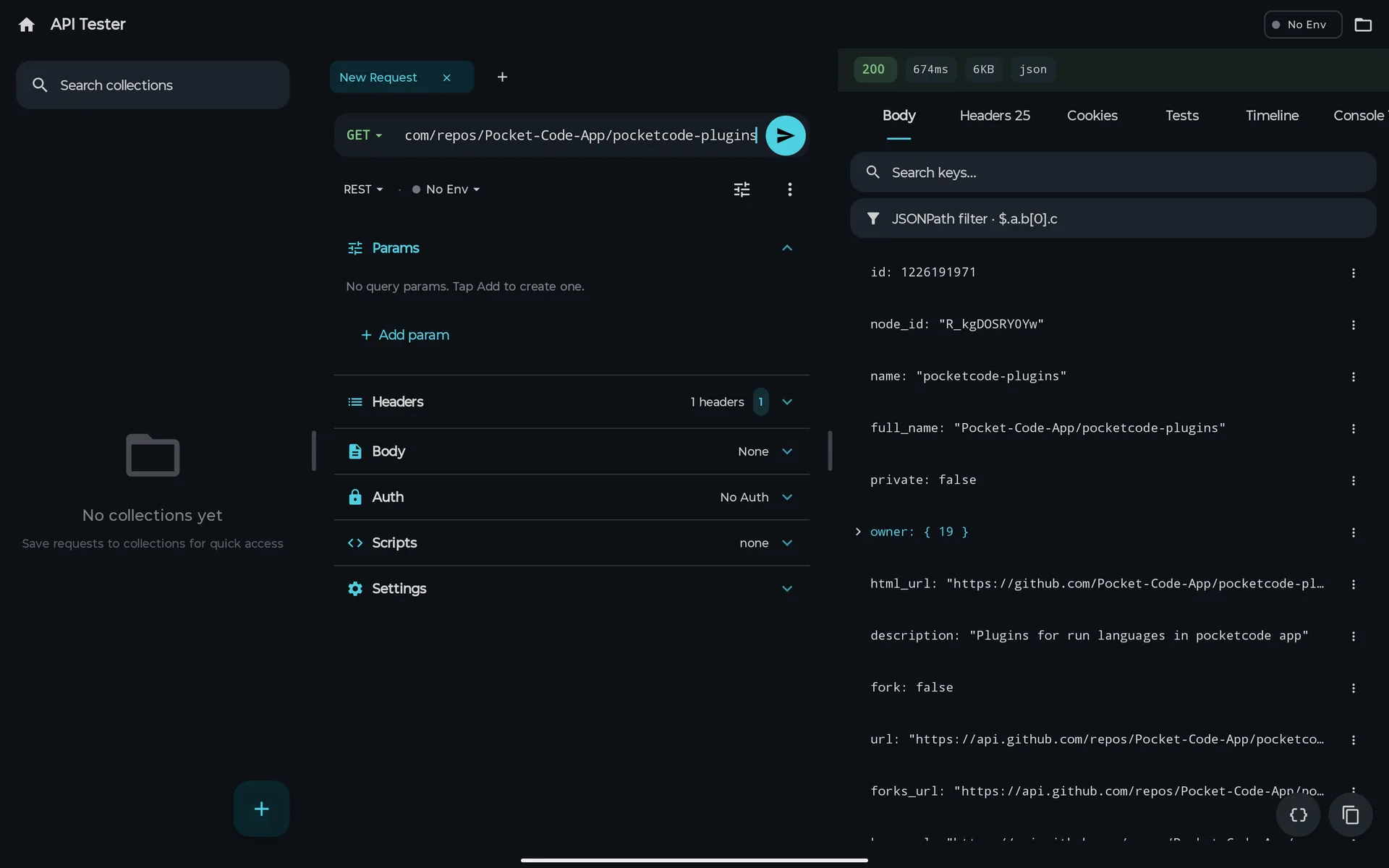Image resolution: width=1389 pixels, height=868 pixels.
Task: Click the right panel divider handle
Action: pyautogui.click(x=830, y=451)
